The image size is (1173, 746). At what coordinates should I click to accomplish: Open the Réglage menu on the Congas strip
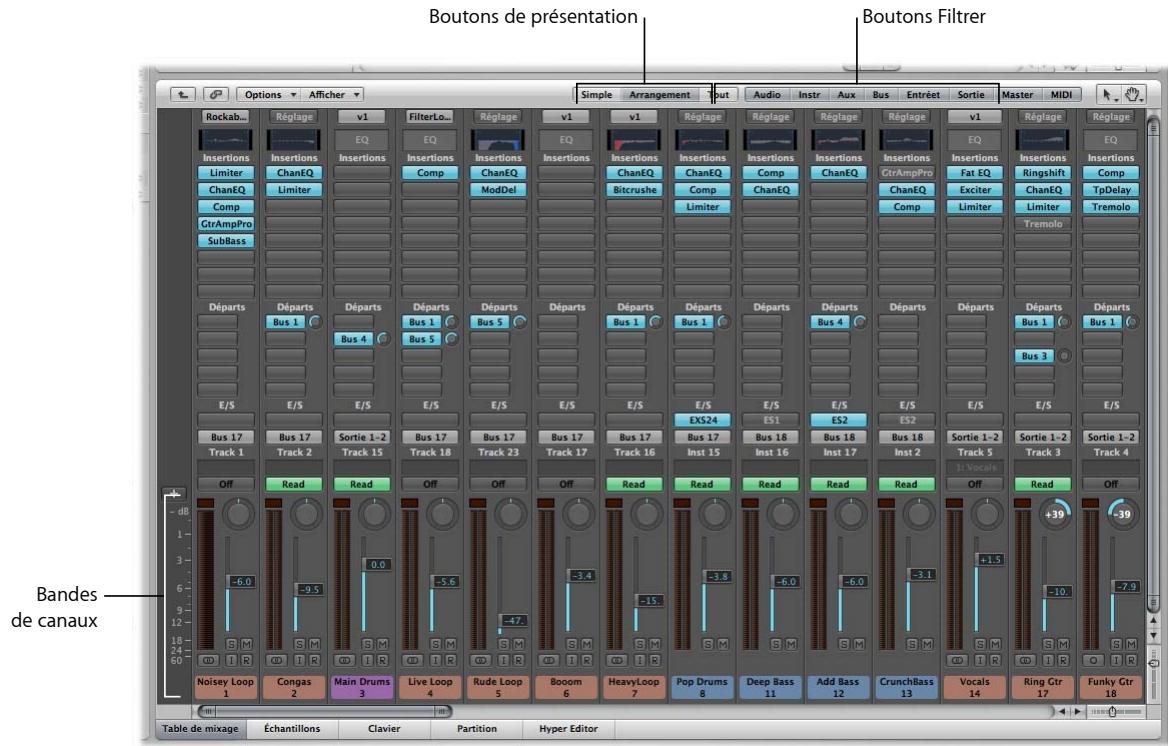click(x=294, y=117)
